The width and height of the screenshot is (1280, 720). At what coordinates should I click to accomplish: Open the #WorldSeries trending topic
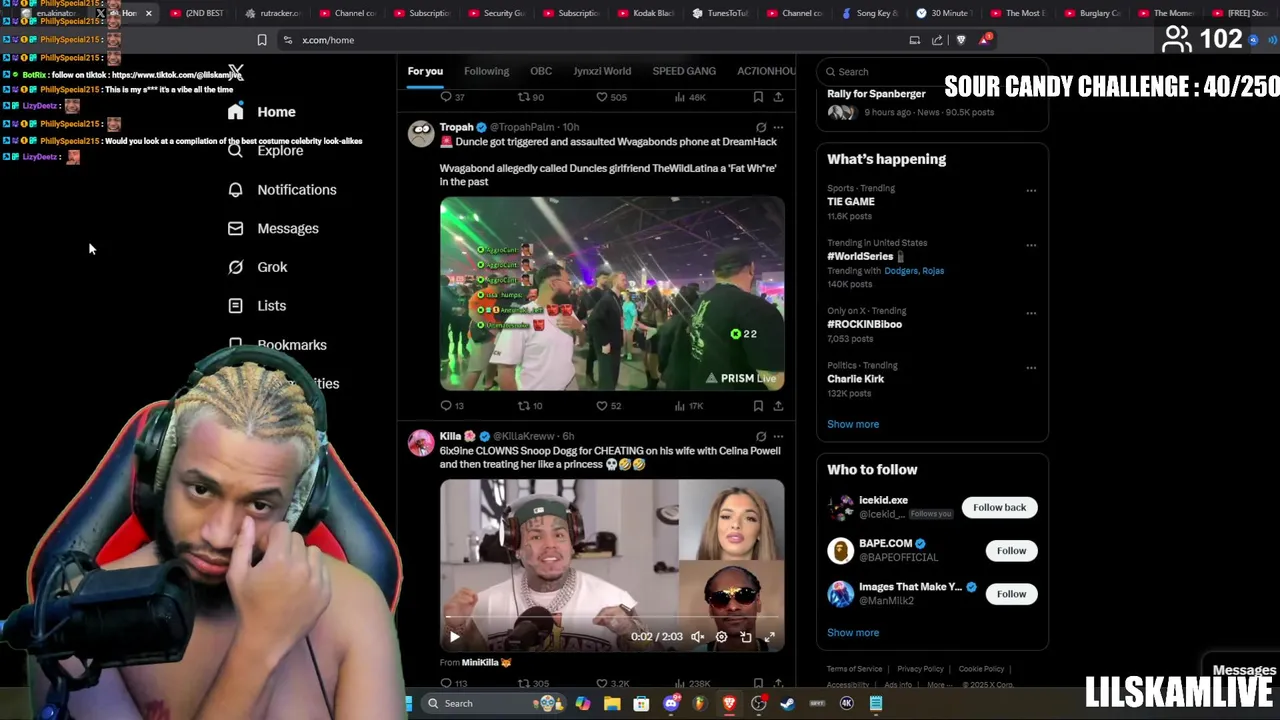[x=860, y=256]
